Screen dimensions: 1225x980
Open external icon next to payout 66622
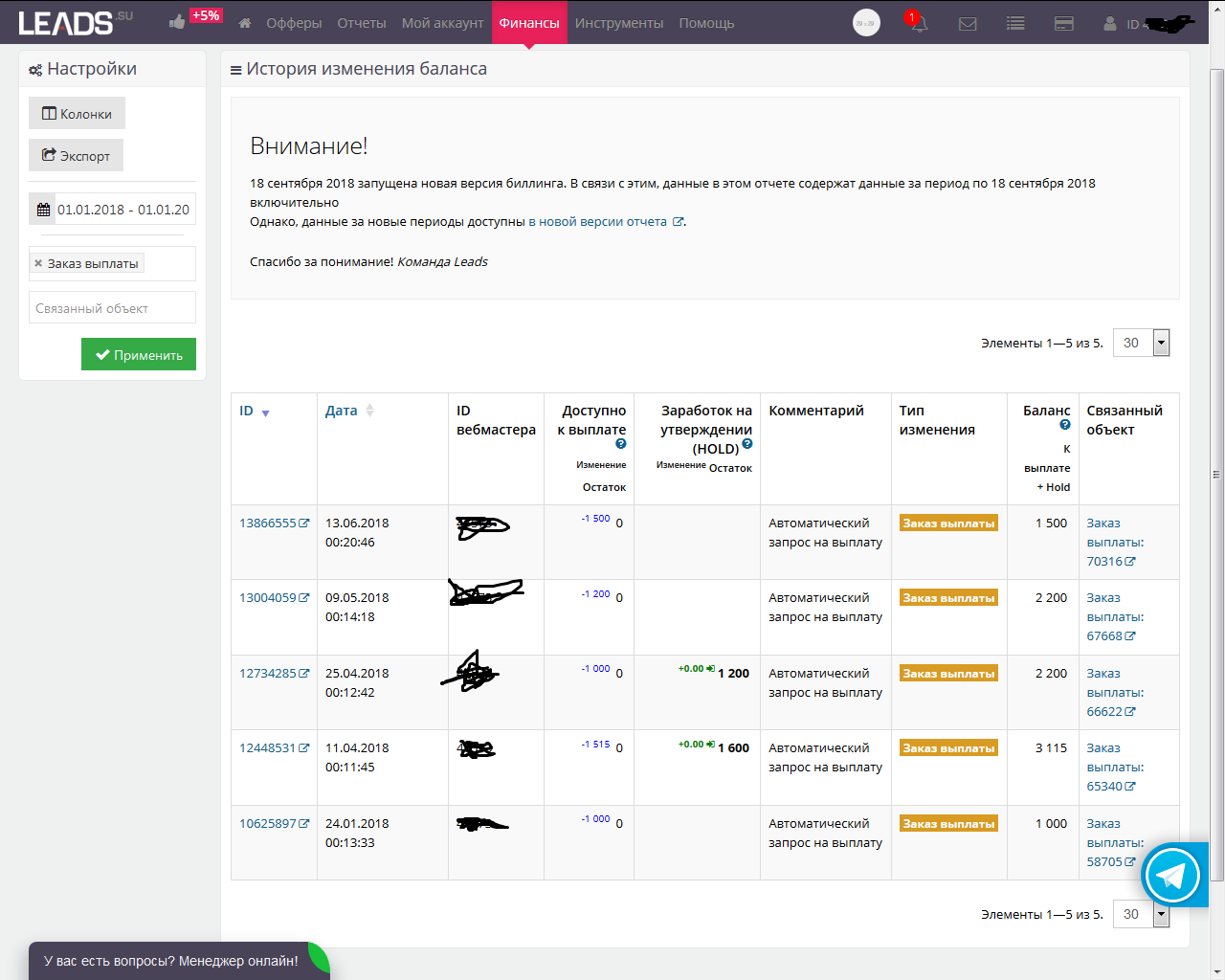(1130, 712)
